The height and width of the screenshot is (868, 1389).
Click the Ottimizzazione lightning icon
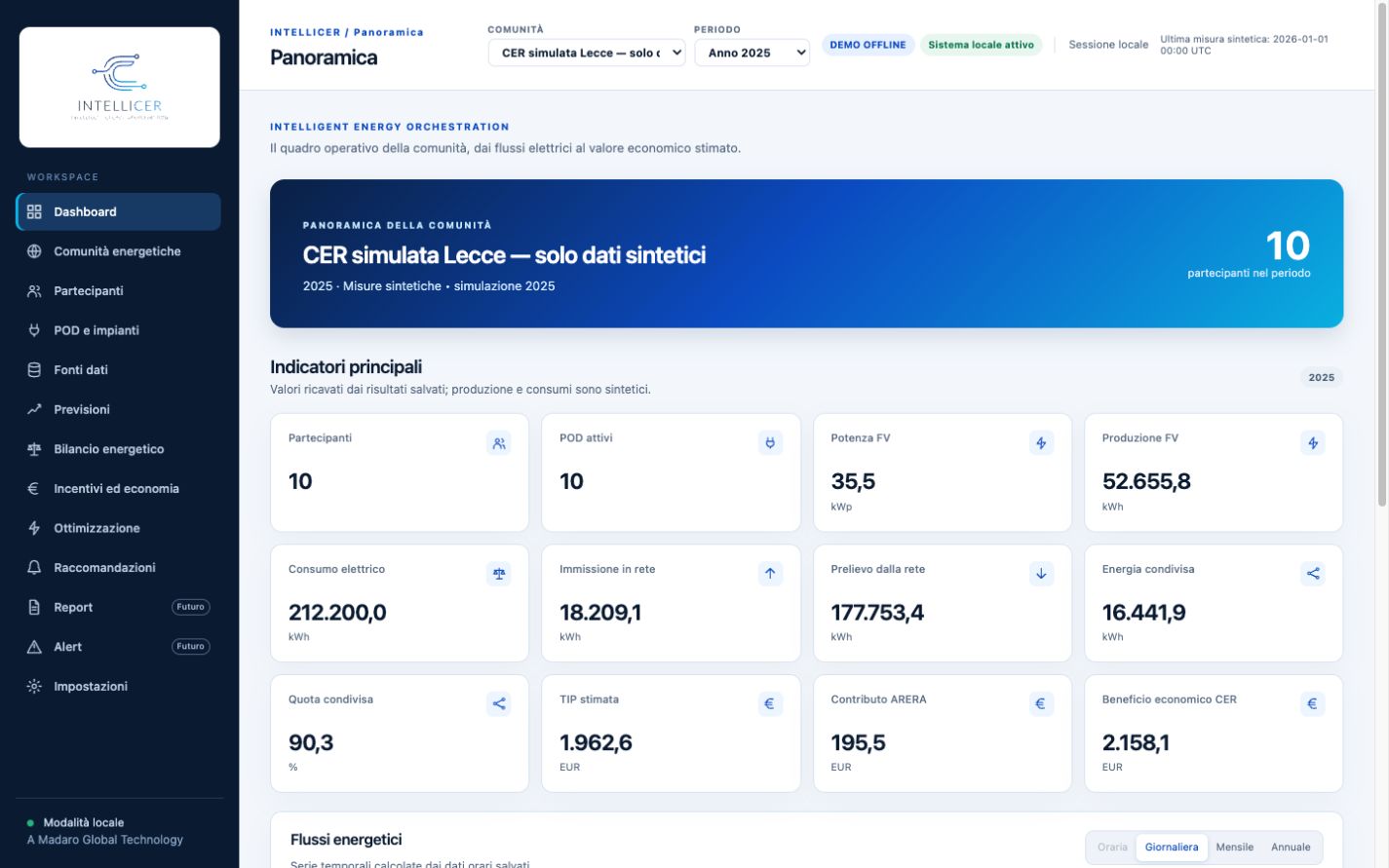pyautogui.click(x=34, y=528)
